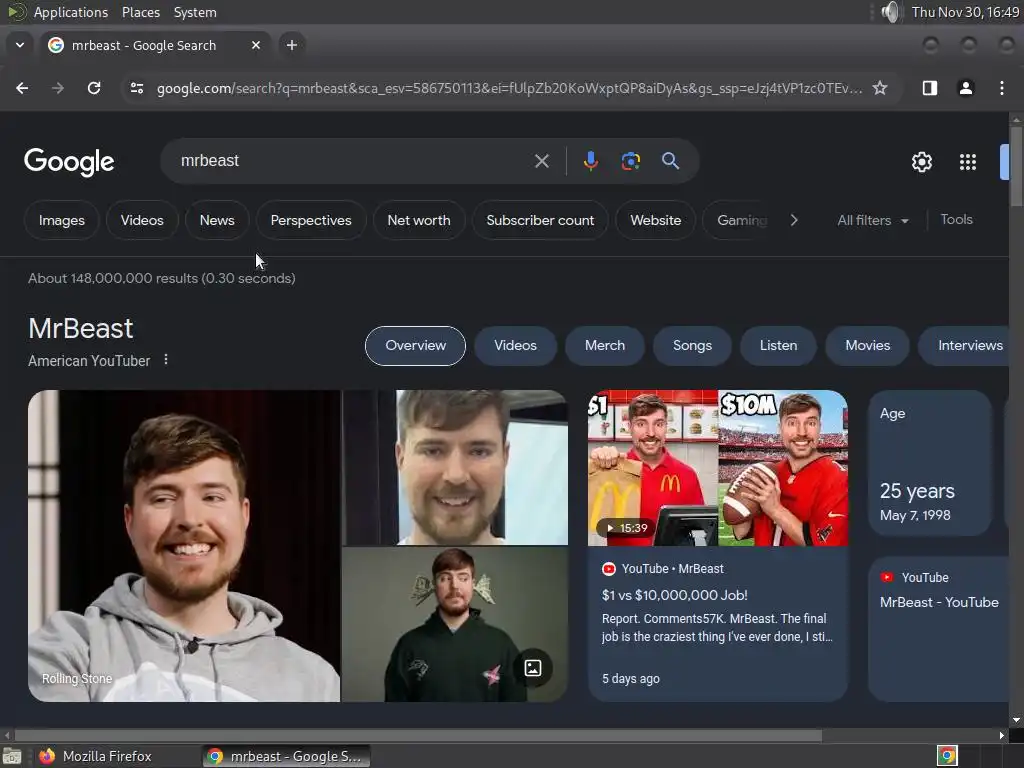Click the Google logo

click(69, 162)
